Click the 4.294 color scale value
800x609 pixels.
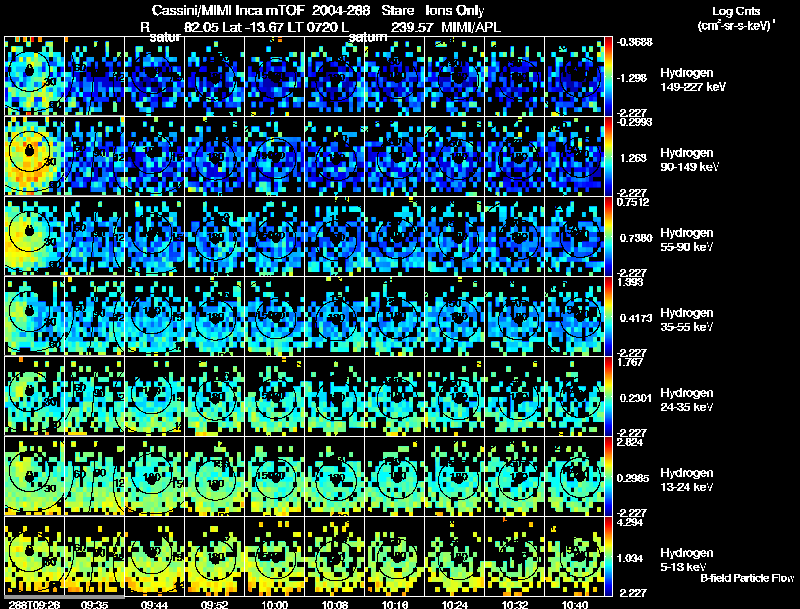click(630, 522)
